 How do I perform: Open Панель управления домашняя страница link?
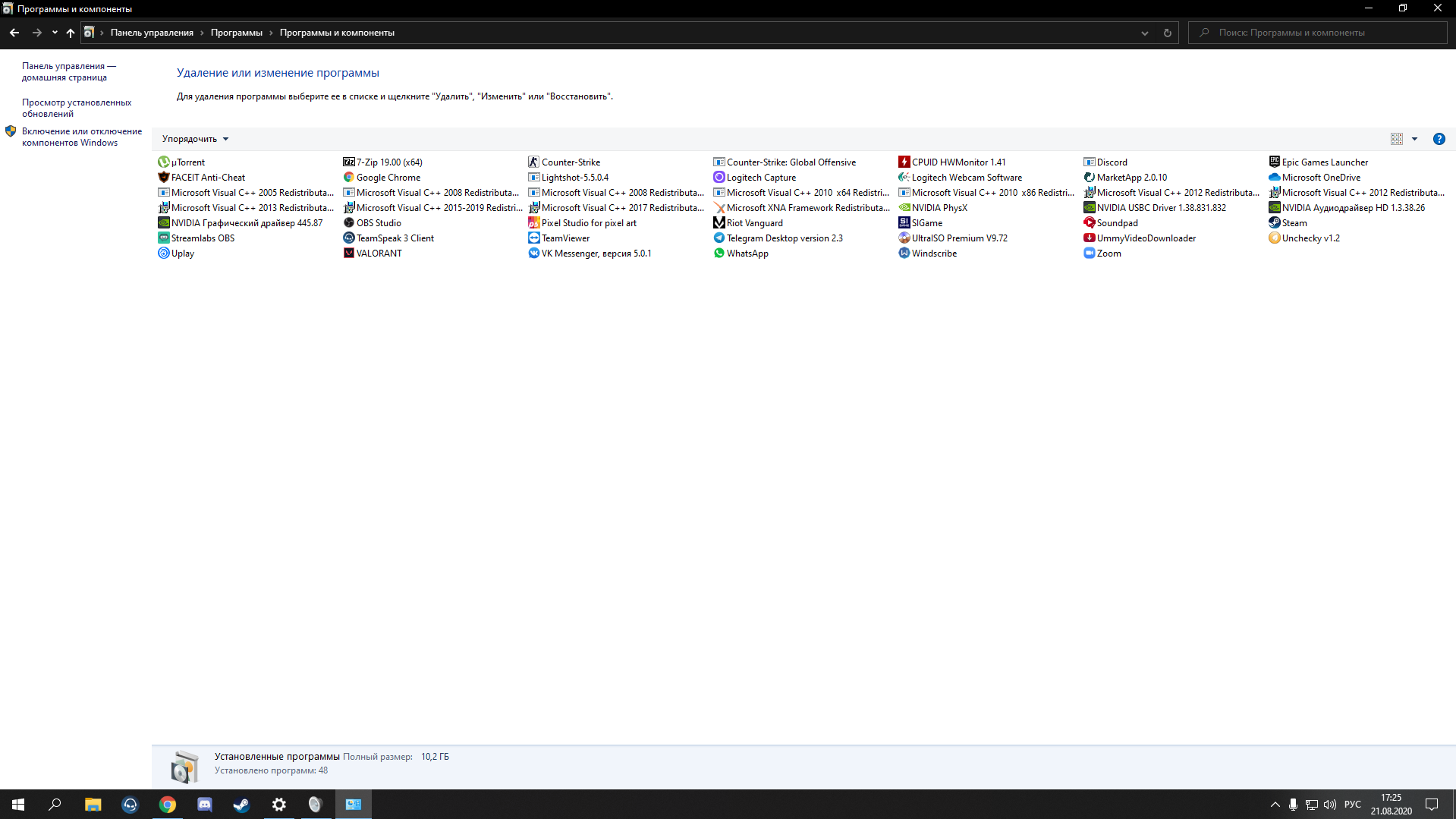(x=69, y=71)
